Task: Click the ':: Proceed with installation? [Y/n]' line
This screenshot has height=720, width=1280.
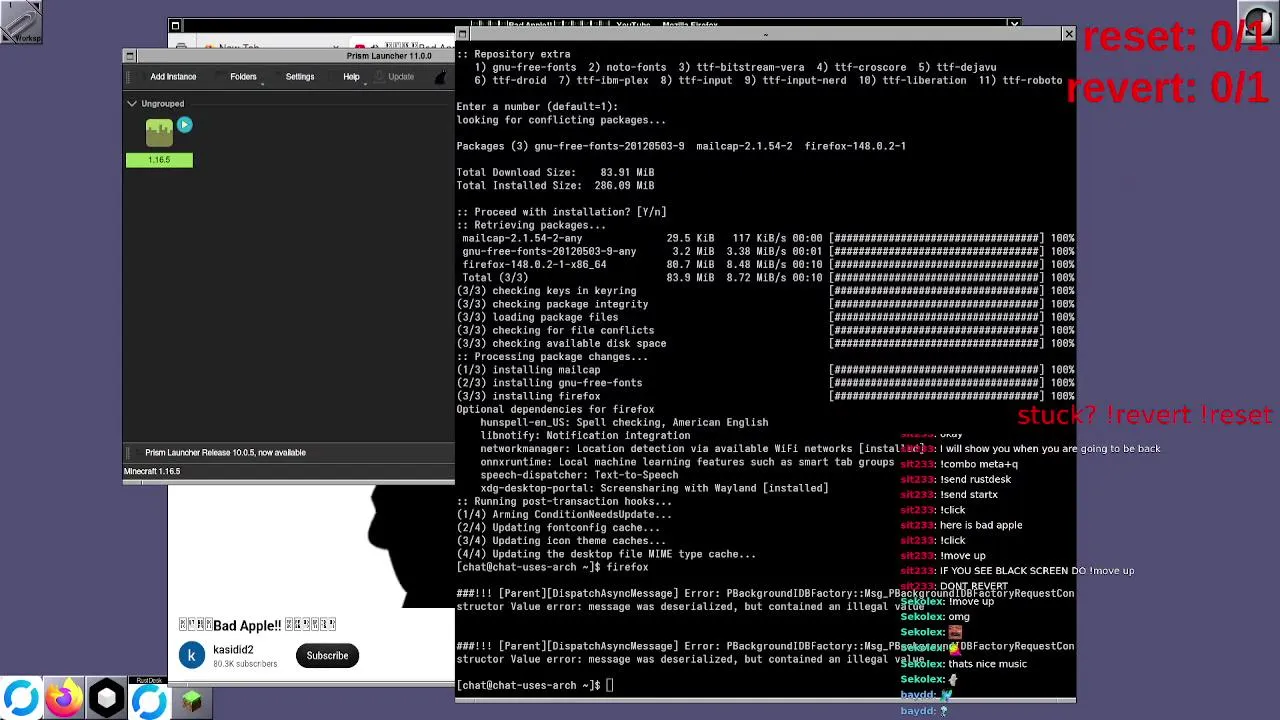Action: (561, 212)
